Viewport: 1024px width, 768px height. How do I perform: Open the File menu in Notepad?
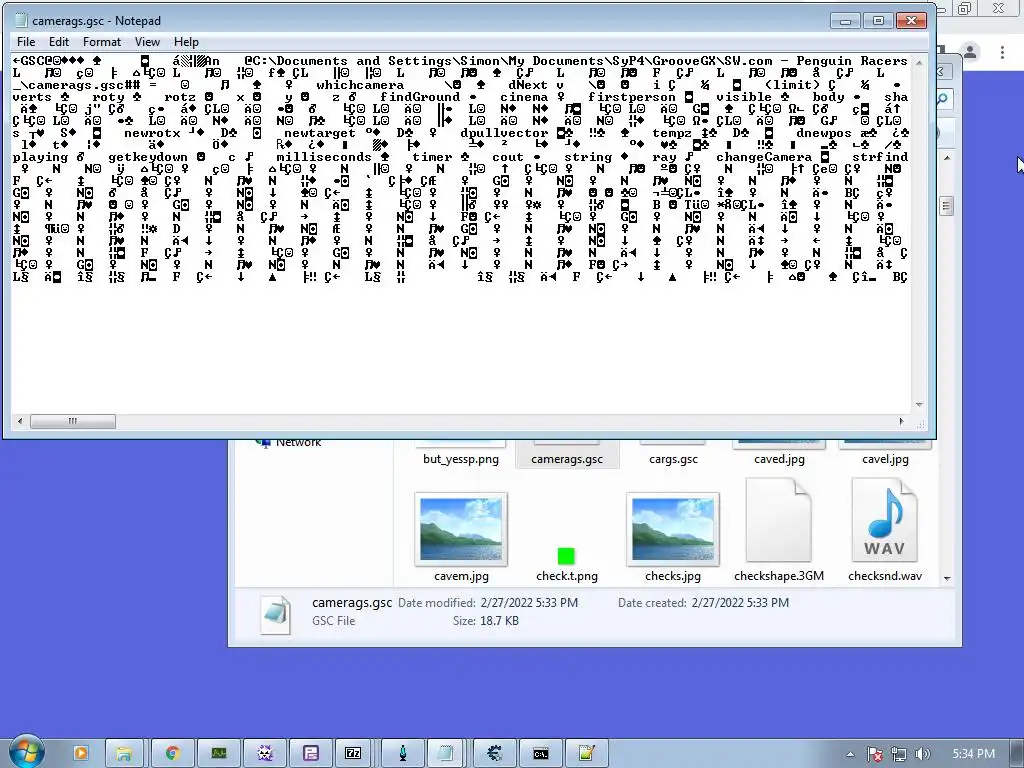26,42
